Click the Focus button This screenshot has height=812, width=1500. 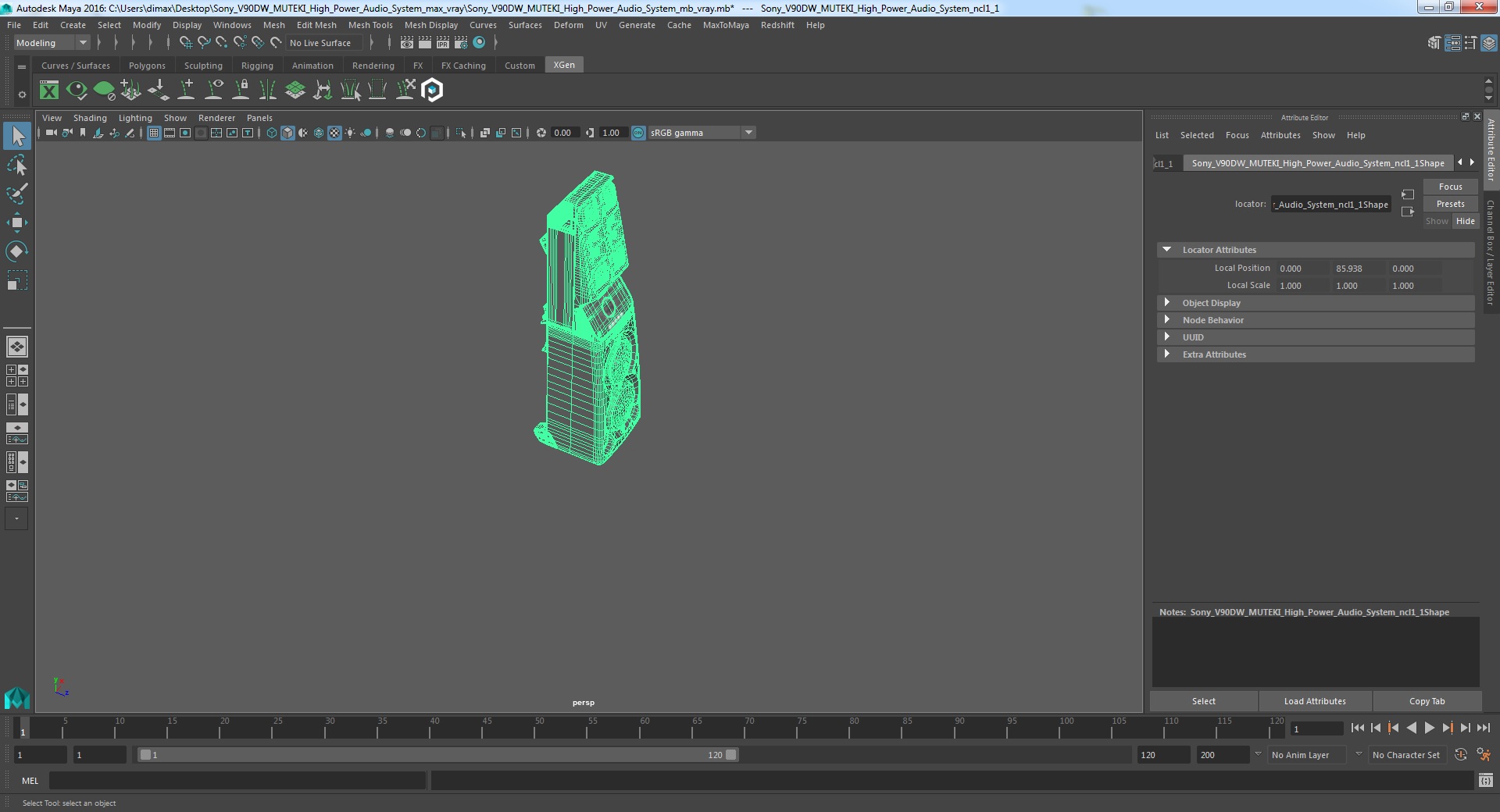click(1450, 187)
